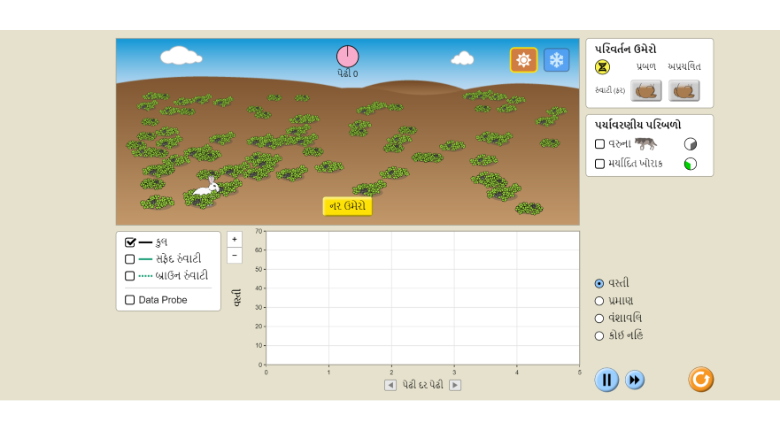Click limited food green pie icon
The width and height of the screenshot is (780, 430).
coord(690,164)
